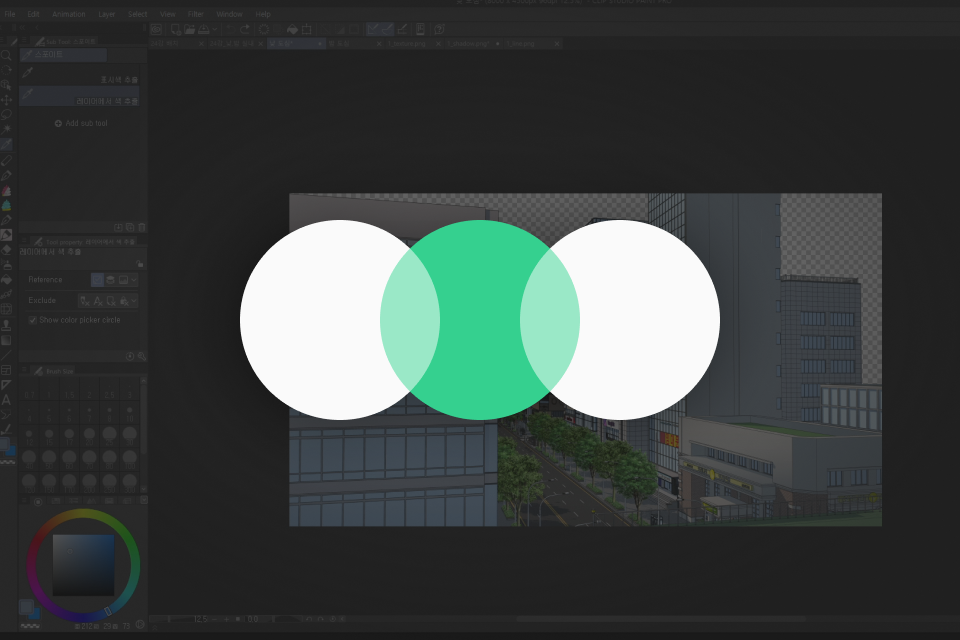
Task: Toggle Exclude locked layers option
Action: (124, 301)
